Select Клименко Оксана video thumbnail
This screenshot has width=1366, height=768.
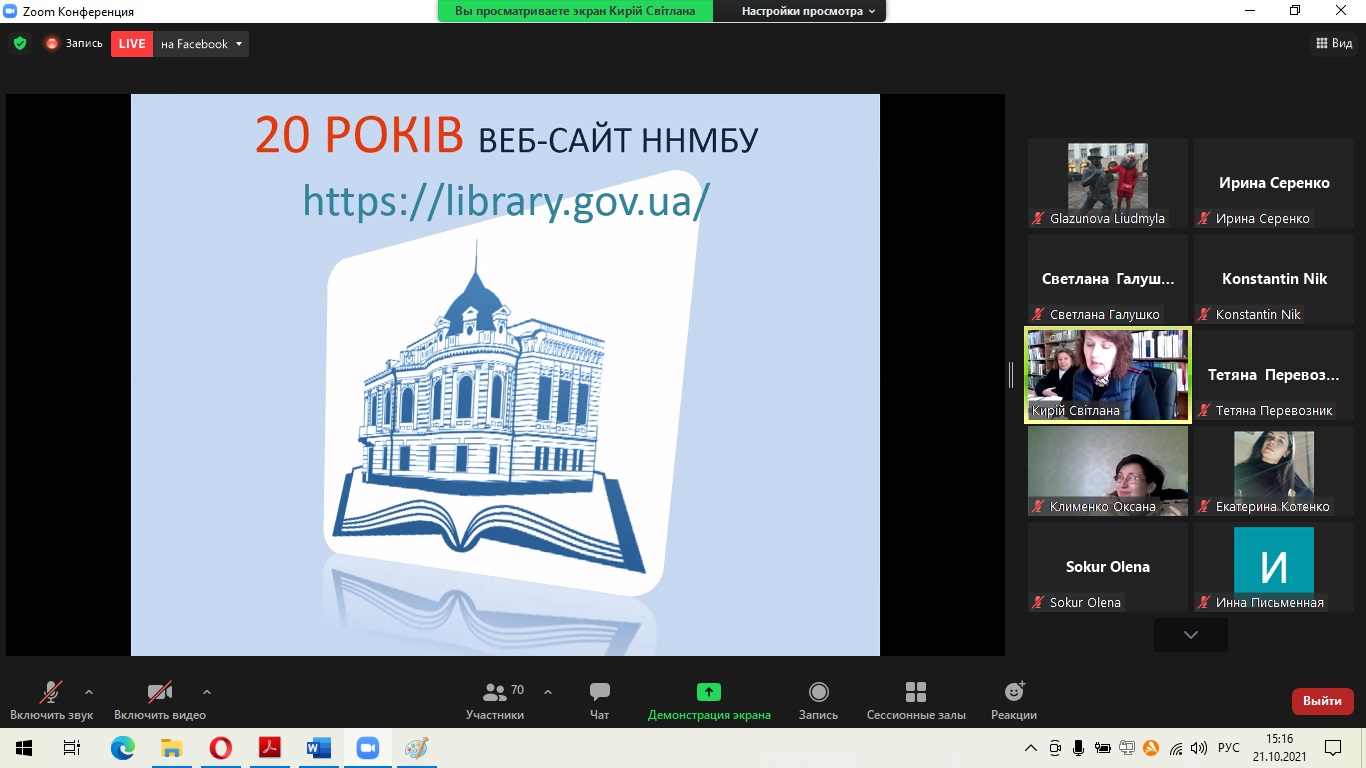click(1108, 471)
